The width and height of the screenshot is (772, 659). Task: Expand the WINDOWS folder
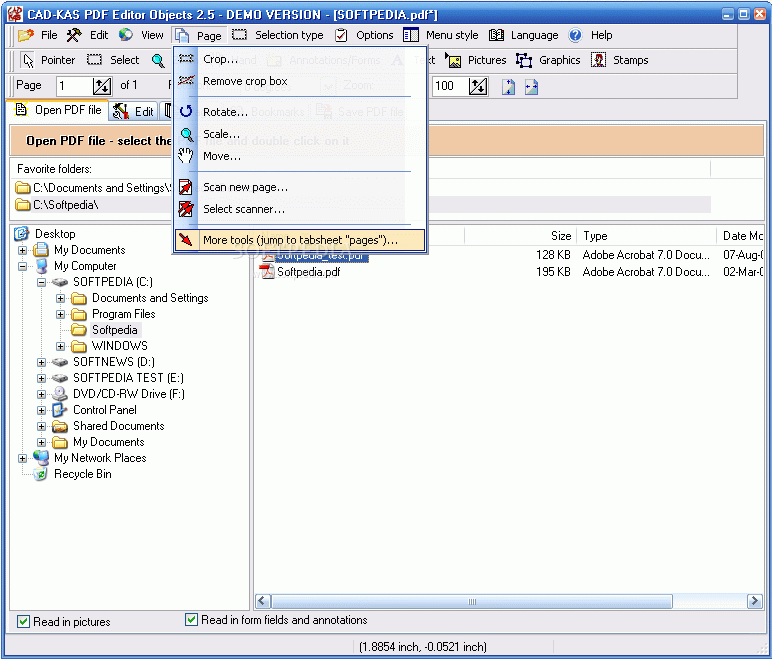60,346
